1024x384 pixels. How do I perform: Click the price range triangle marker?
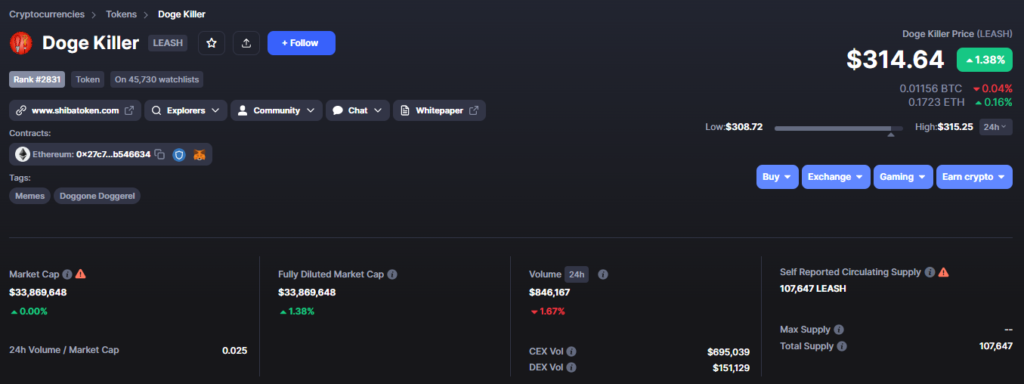coord(890,135)
